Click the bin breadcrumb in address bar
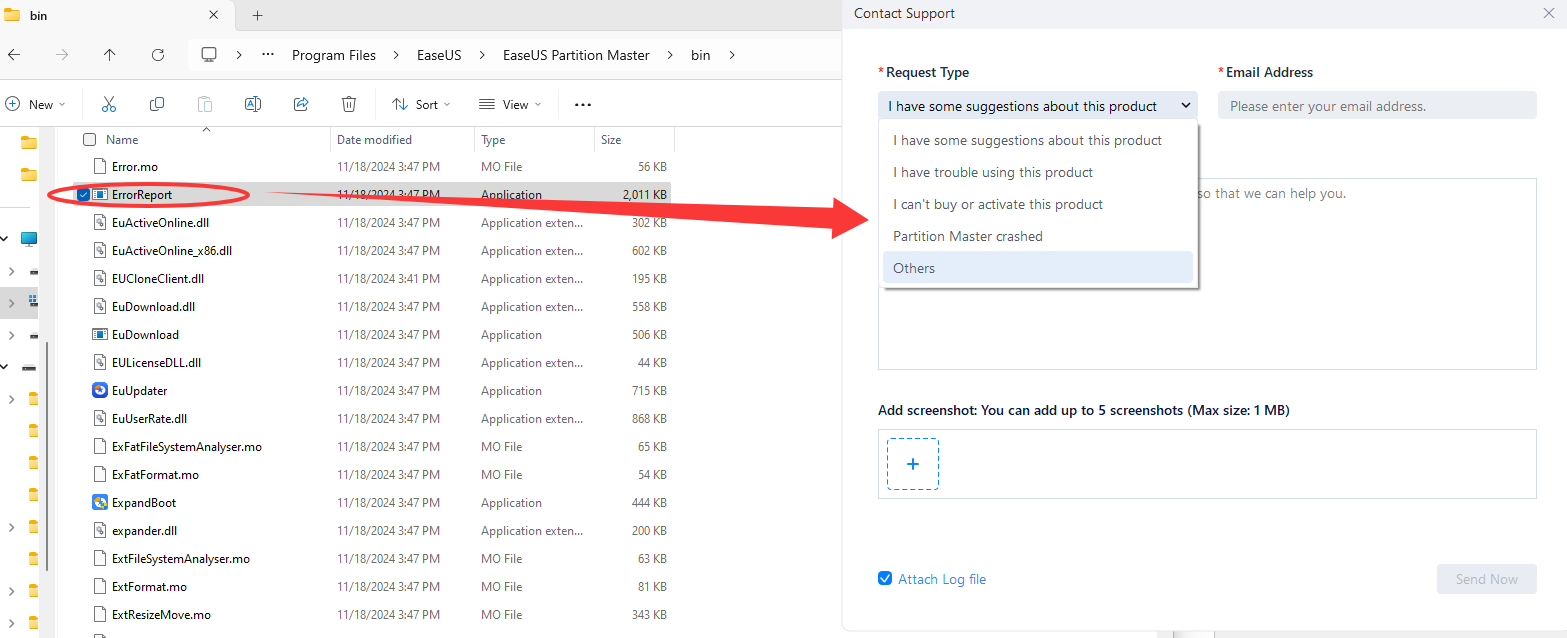This screenshot has height=638, width=1567. point(701,55)
